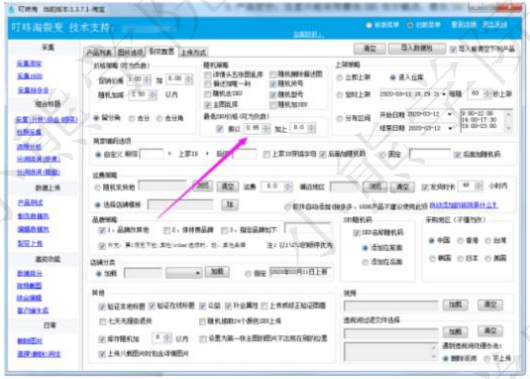Image resolution: width=530 pixels, height=379 pixels.
Task: Toggle the 主图乱序 checkbox
Action: click(x=208, y=104)
